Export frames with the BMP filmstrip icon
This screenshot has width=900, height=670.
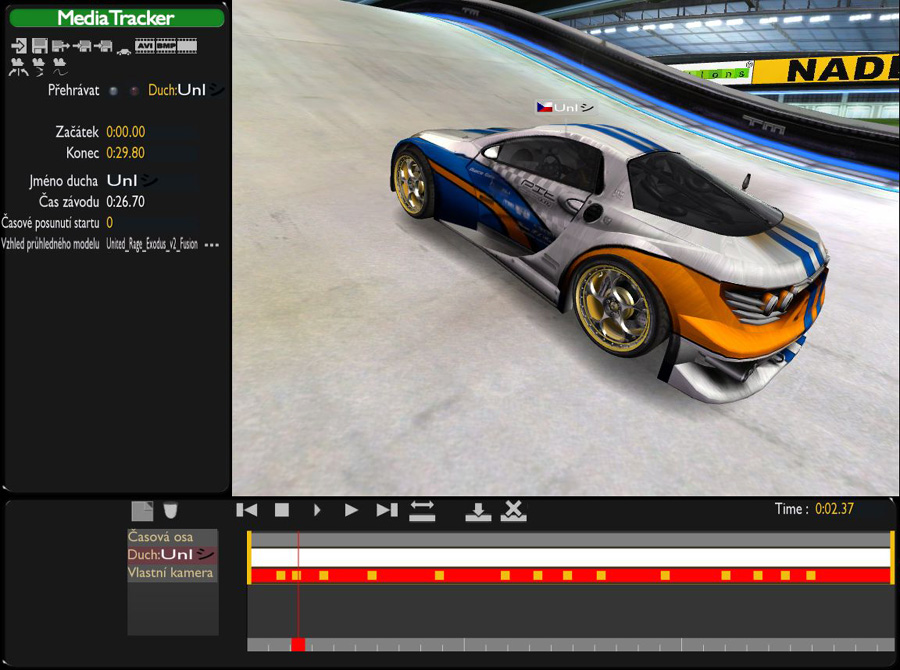[x=166, y=45]
